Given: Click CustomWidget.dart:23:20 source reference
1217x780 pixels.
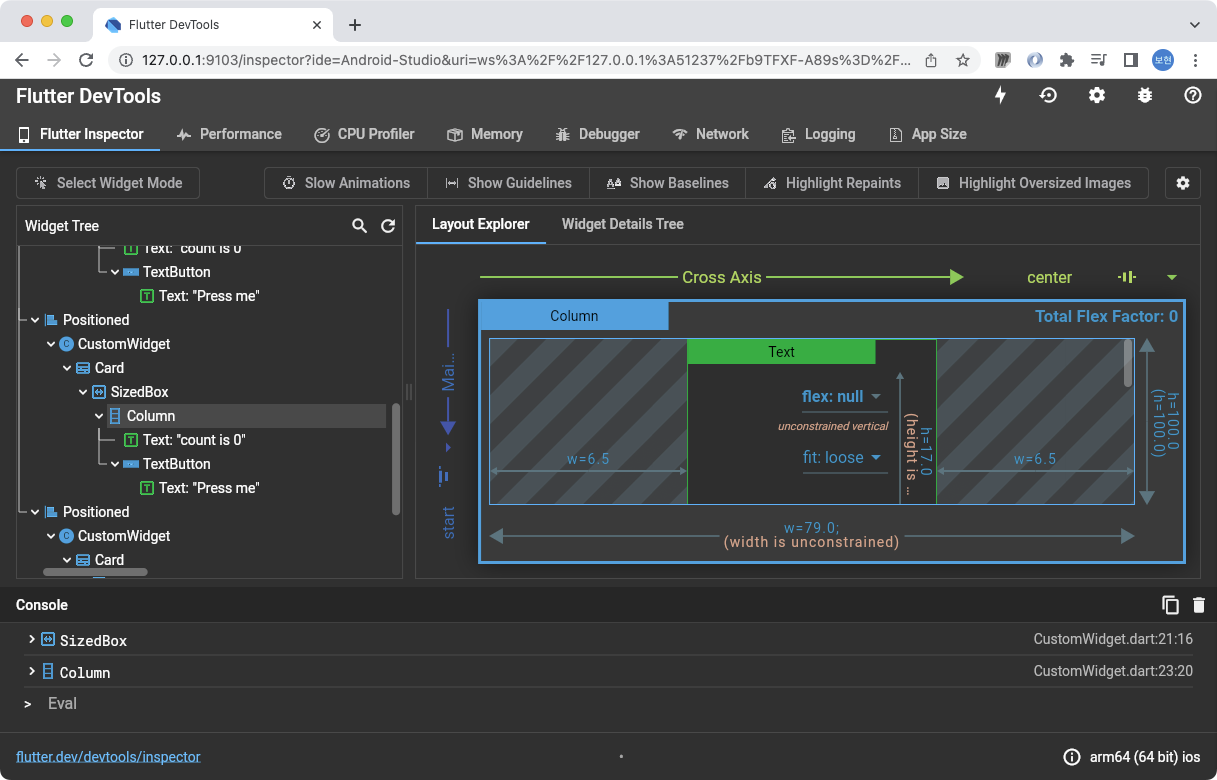Looking at the screenshot, I should pyautogui.click(x=1113, y=671).
